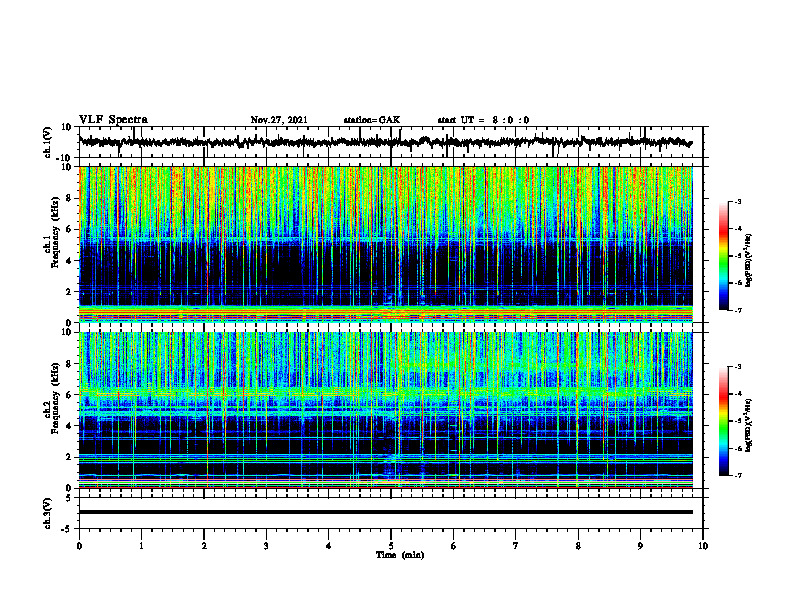Click time axis tick label "7"
This screenshot has width=792, height=612.
(516, 546)
